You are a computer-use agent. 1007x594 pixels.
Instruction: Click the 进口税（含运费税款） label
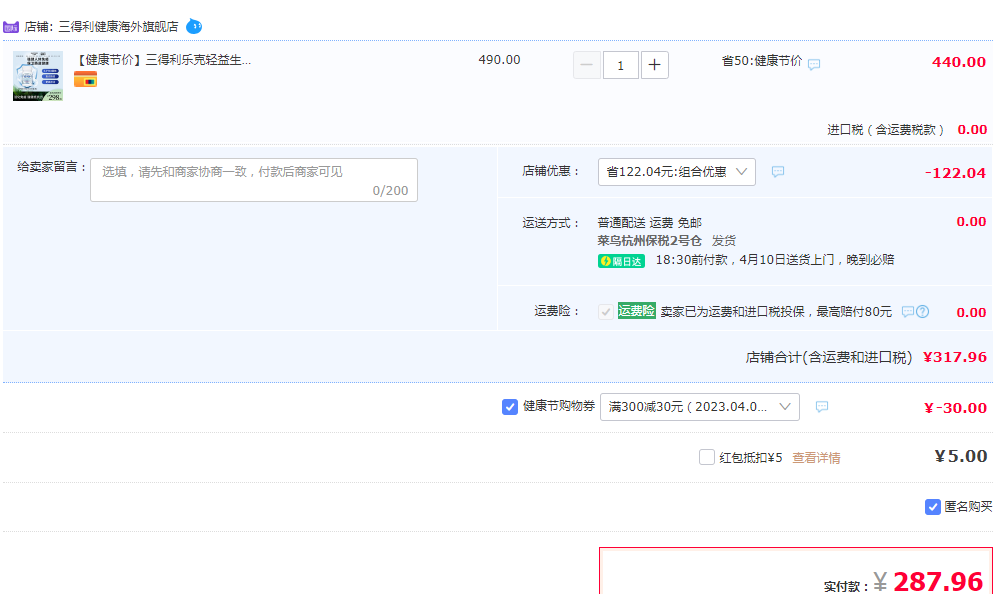click(886, 130)
